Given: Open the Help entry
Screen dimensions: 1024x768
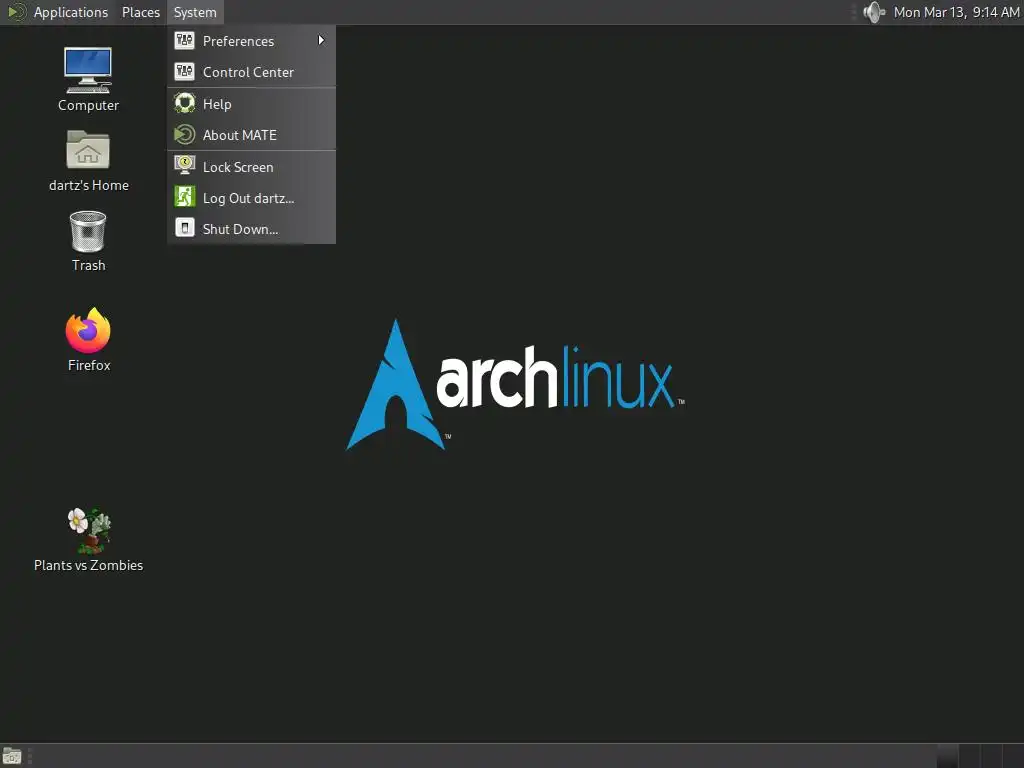Looking at the screenshot, I should pos(251,104).
